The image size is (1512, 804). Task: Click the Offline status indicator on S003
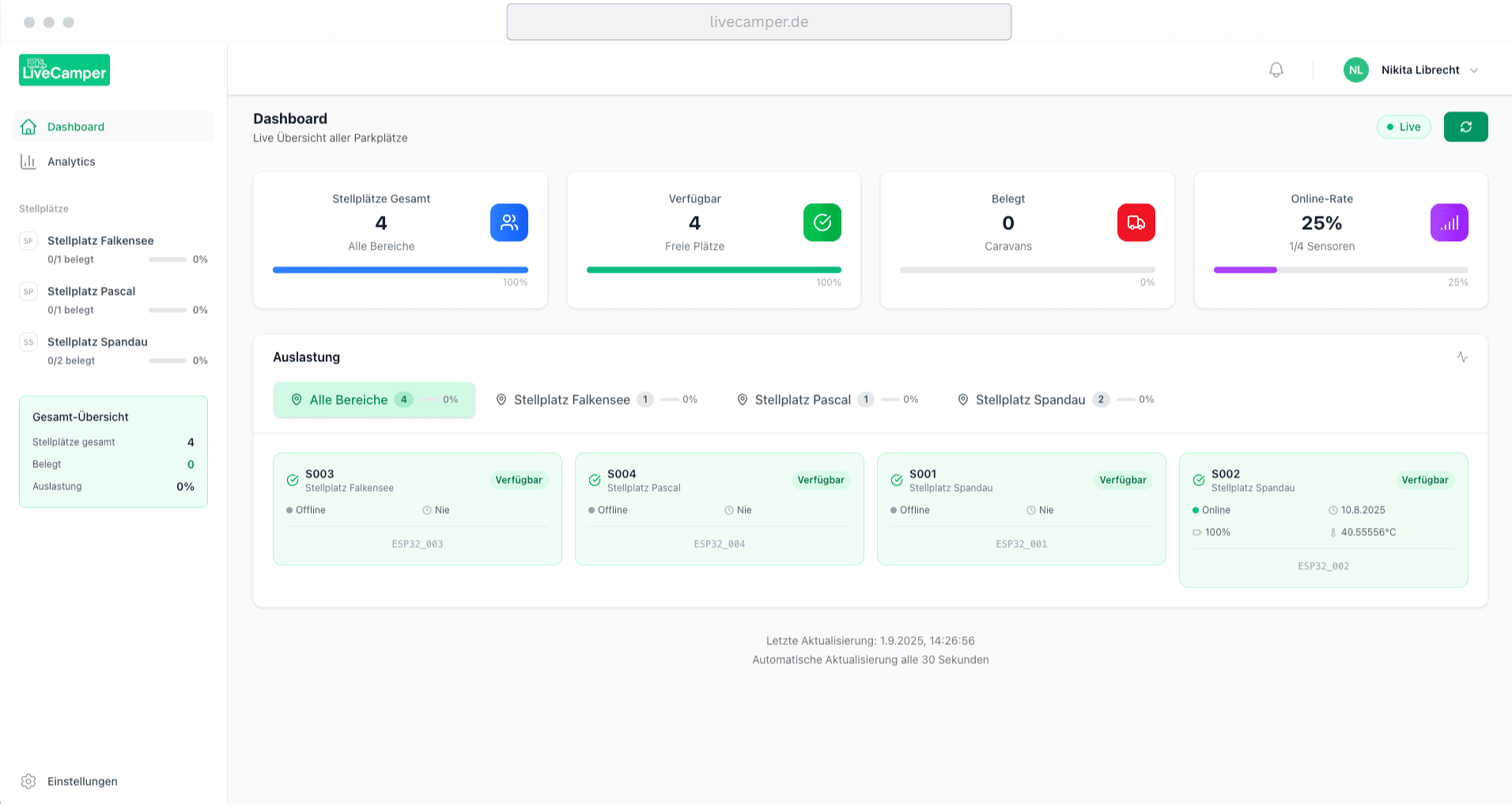tap(306, 510)
